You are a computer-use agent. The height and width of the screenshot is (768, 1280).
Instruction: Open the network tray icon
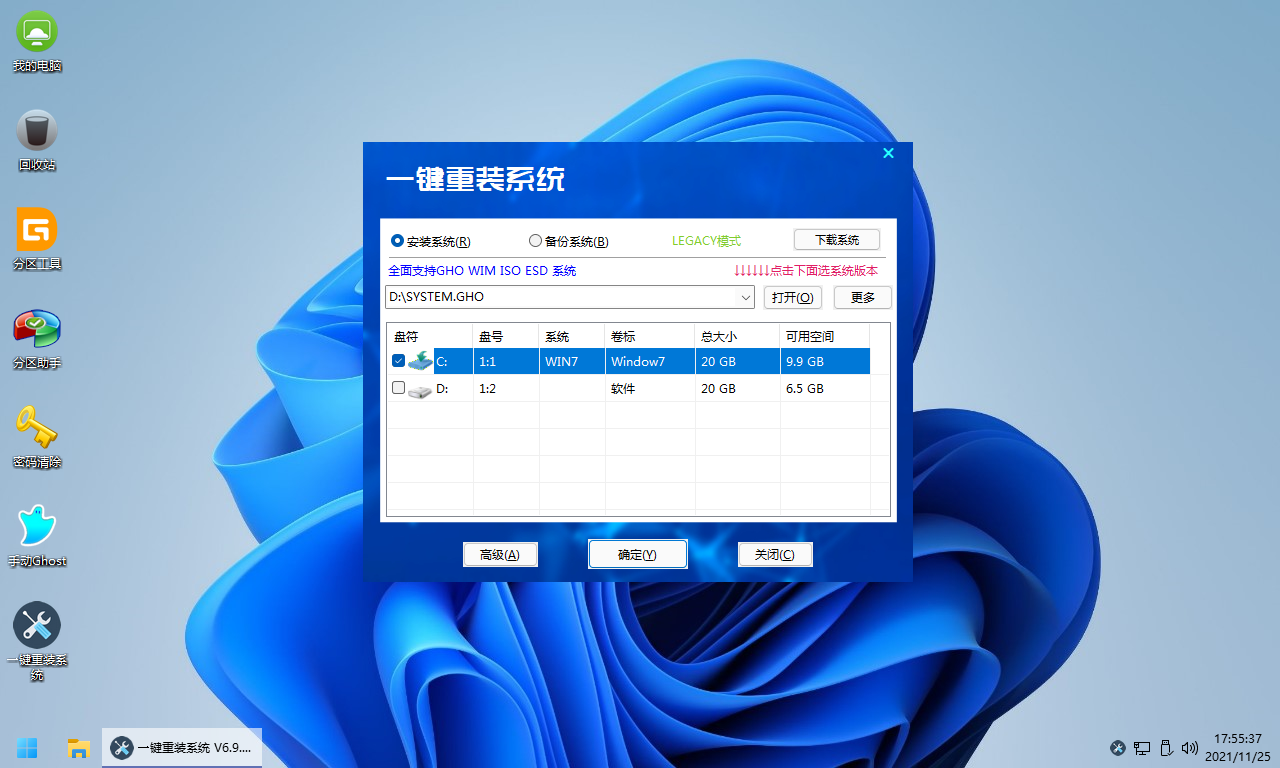click(x=1142, y=748)
